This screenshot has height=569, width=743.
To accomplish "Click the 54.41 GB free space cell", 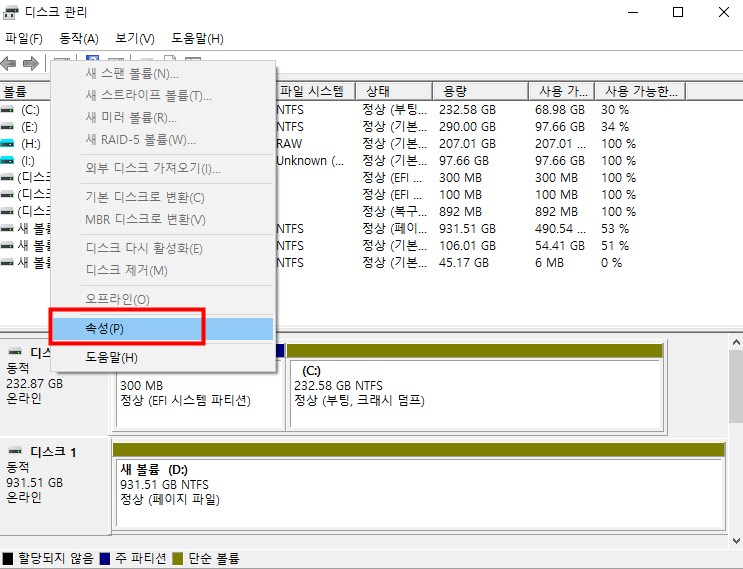I will 560,245.
